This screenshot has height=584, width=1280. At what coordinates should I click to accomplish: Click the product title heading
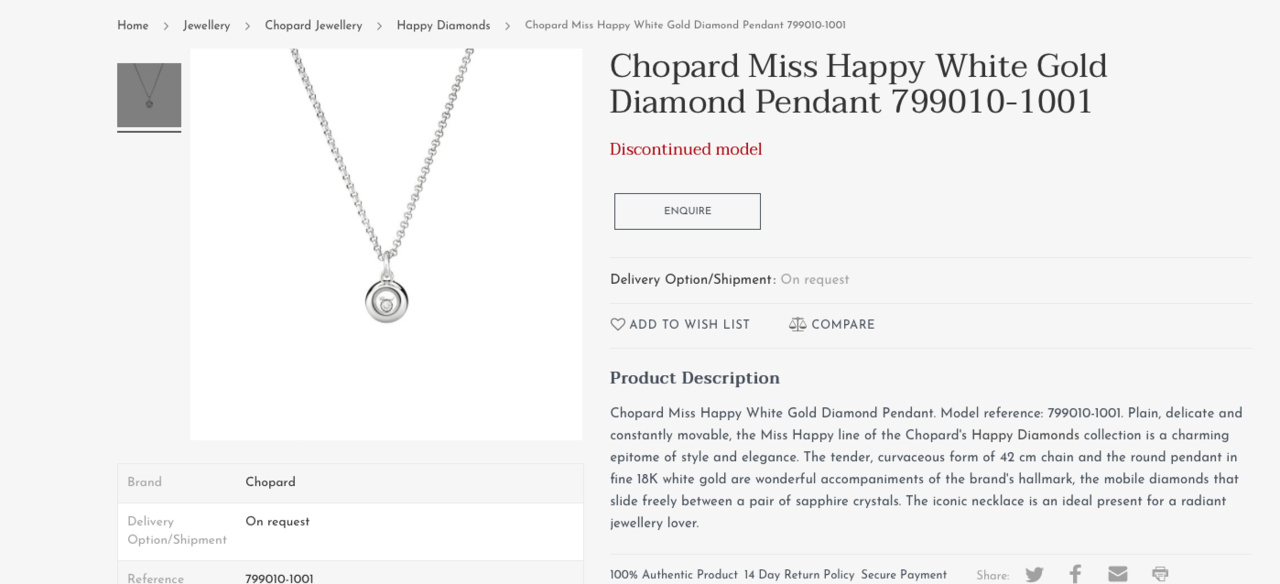click(x=858, y=84)
